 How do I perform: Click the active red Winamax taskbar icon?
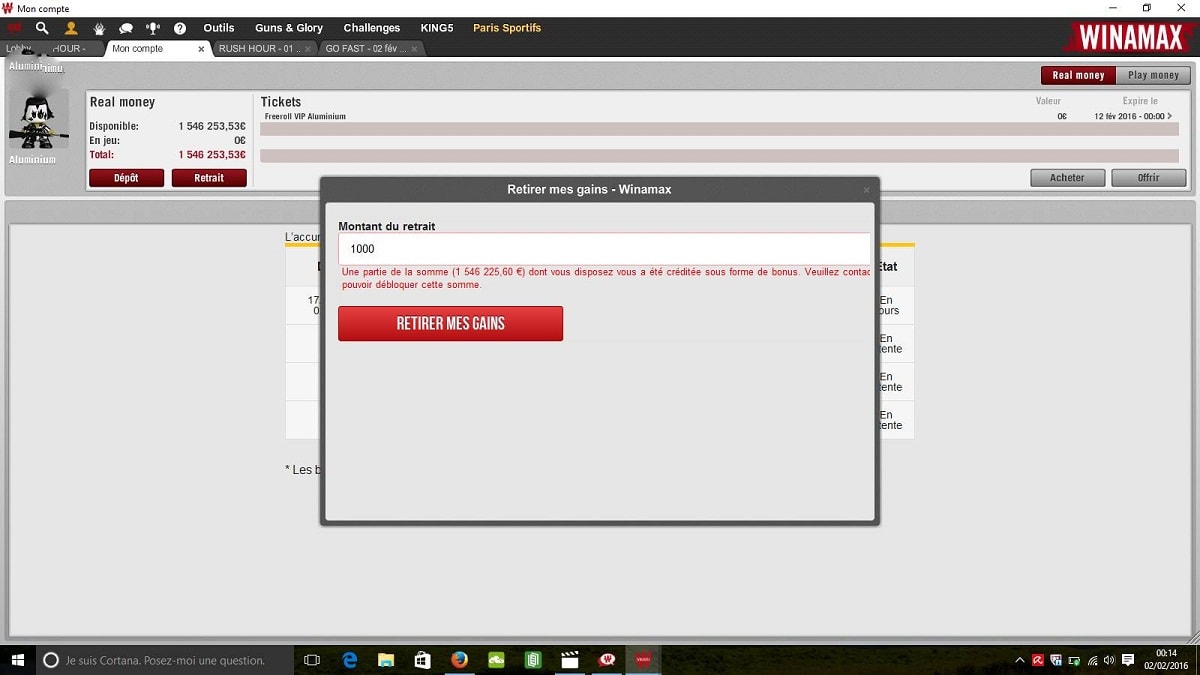point(643,660)
